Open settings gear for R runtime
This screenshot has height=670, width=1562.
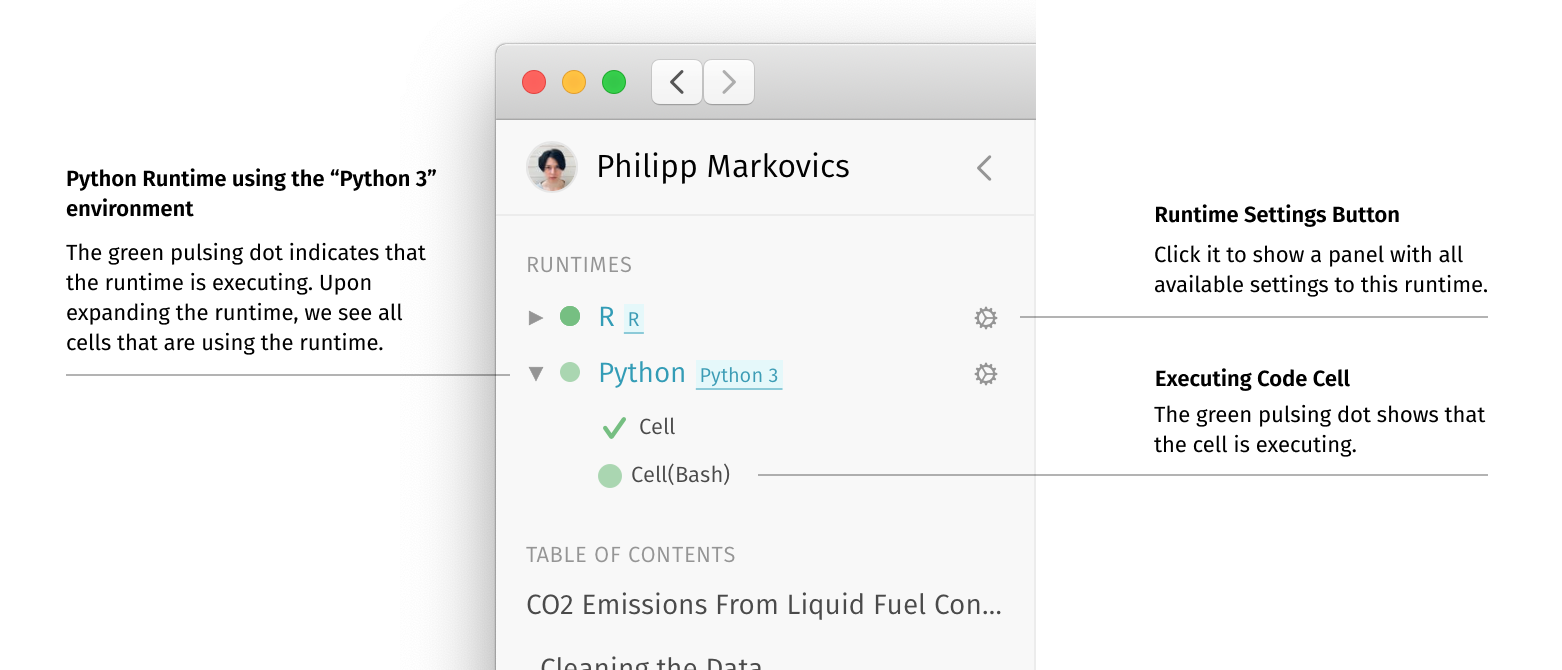986,318
